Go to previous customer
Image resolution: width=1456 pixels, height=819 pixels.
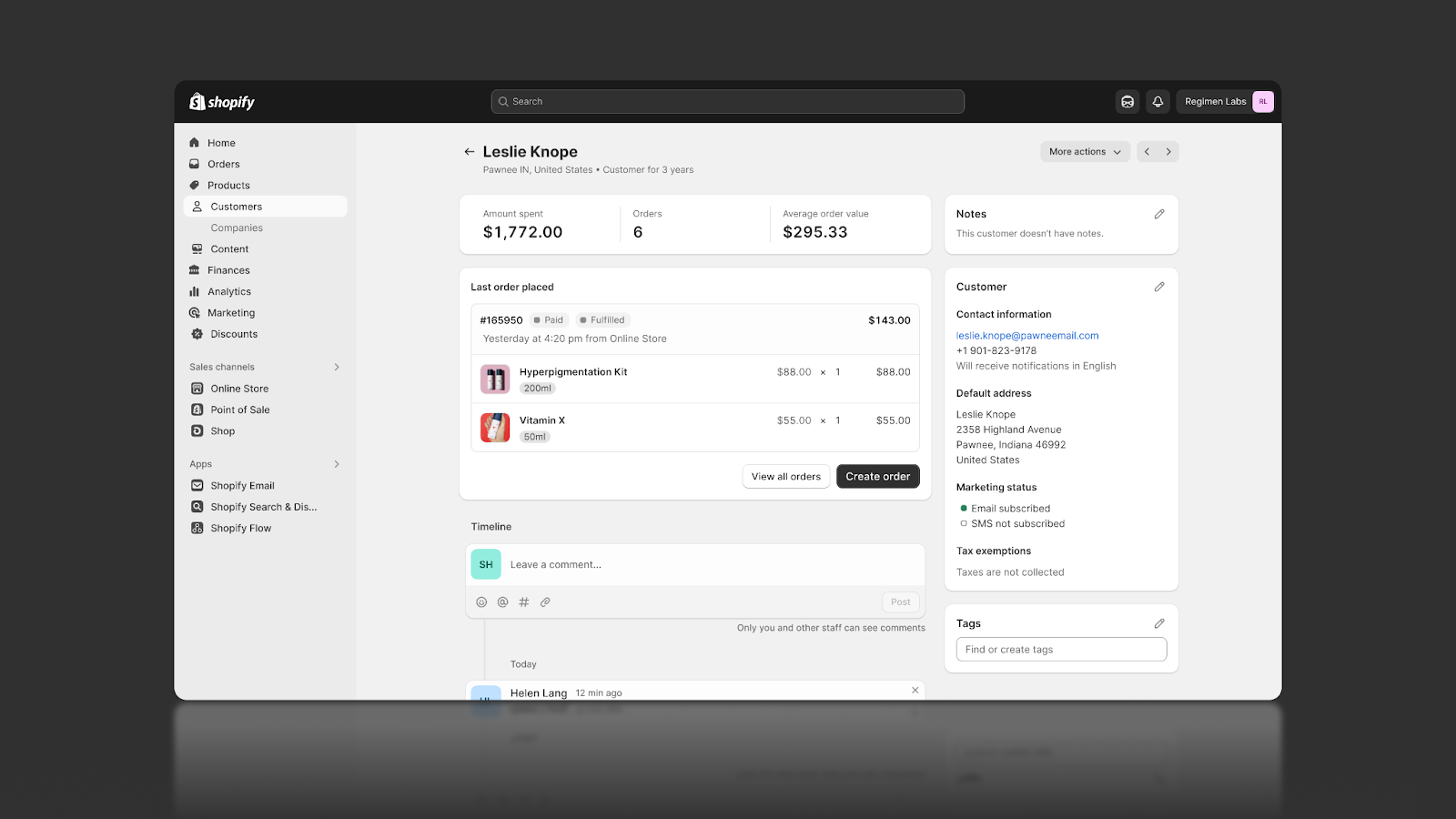[x=1147, y=152]
